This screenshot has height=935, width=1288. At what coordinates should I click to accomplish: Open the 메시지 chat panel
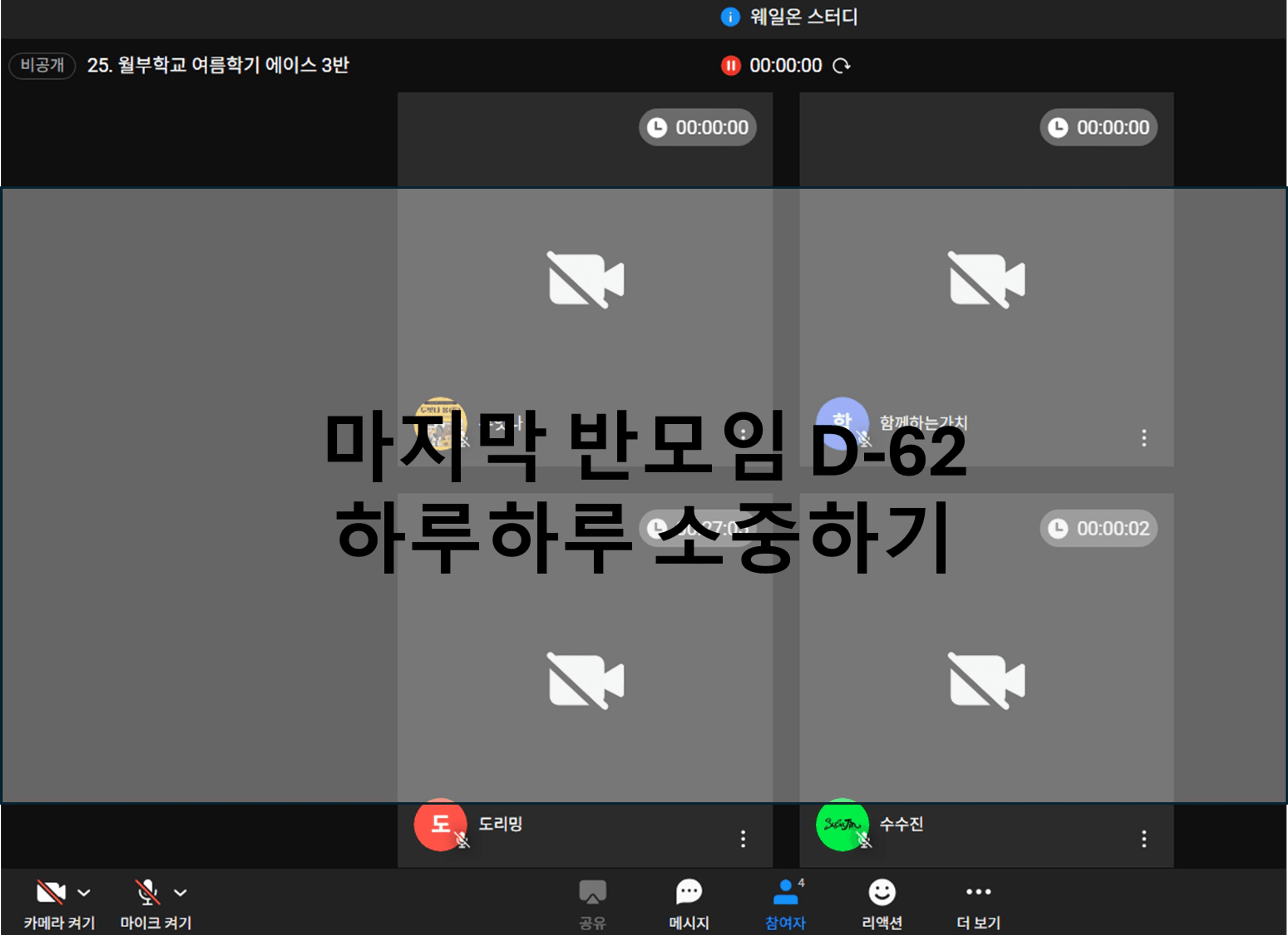689,904
